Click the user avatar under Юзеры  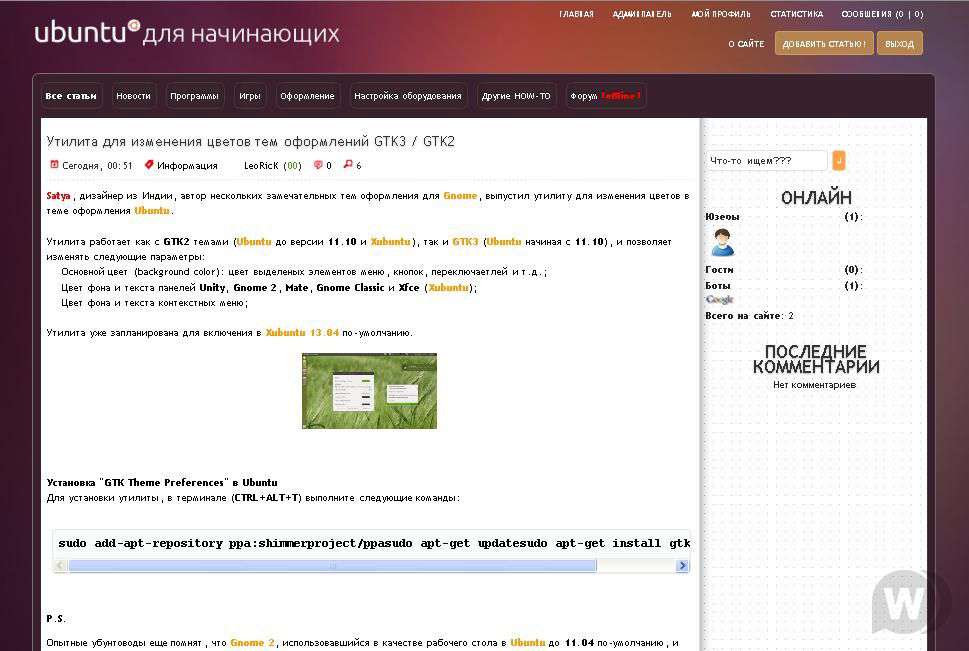[x=722, y=242]
